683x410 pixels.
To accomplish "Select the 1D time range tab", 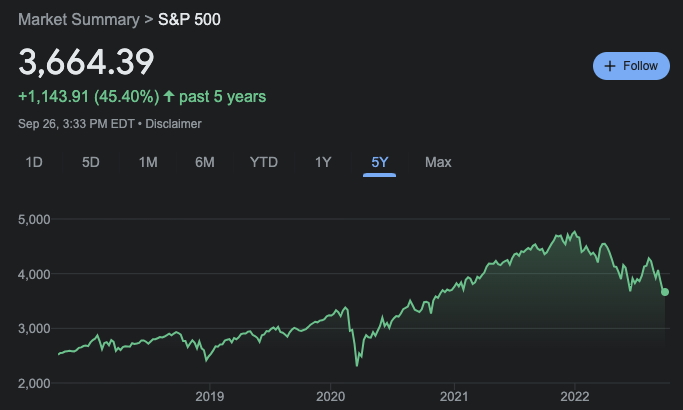I will pos(34,162).
